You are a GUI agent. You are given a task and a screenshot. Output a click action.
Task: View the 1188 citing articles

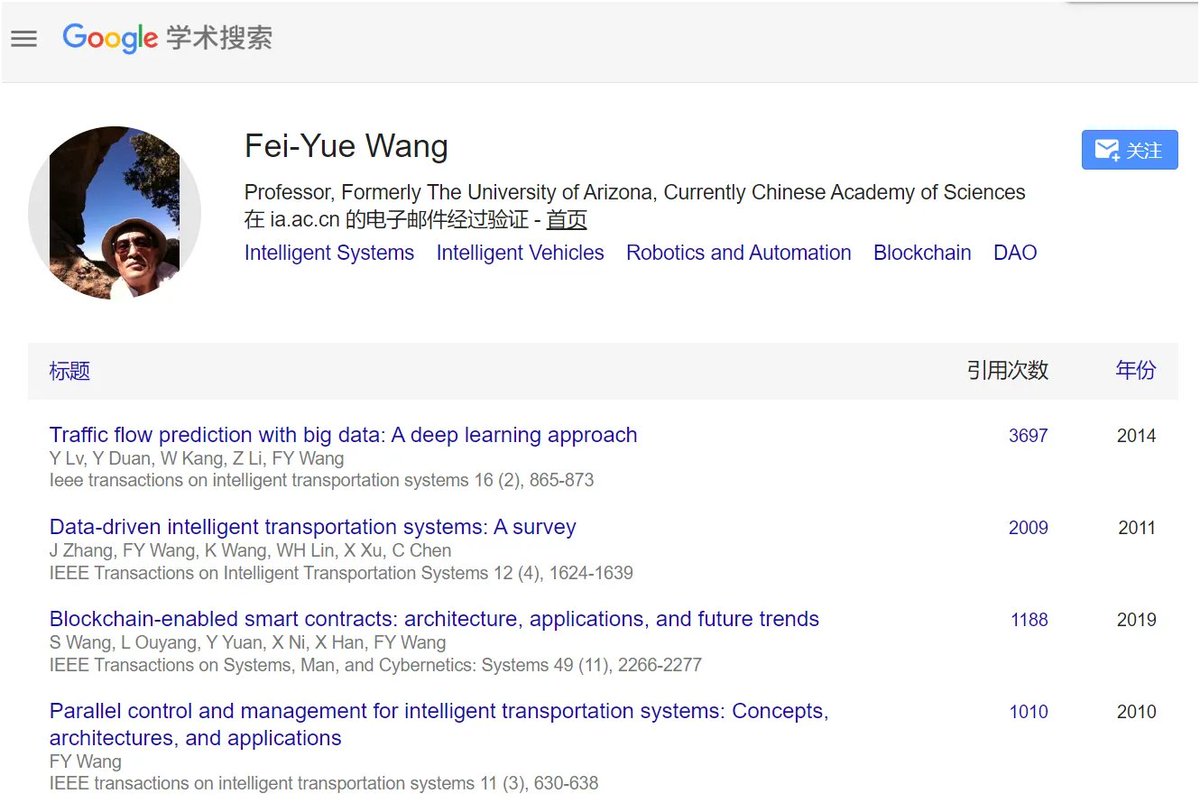1029,620
